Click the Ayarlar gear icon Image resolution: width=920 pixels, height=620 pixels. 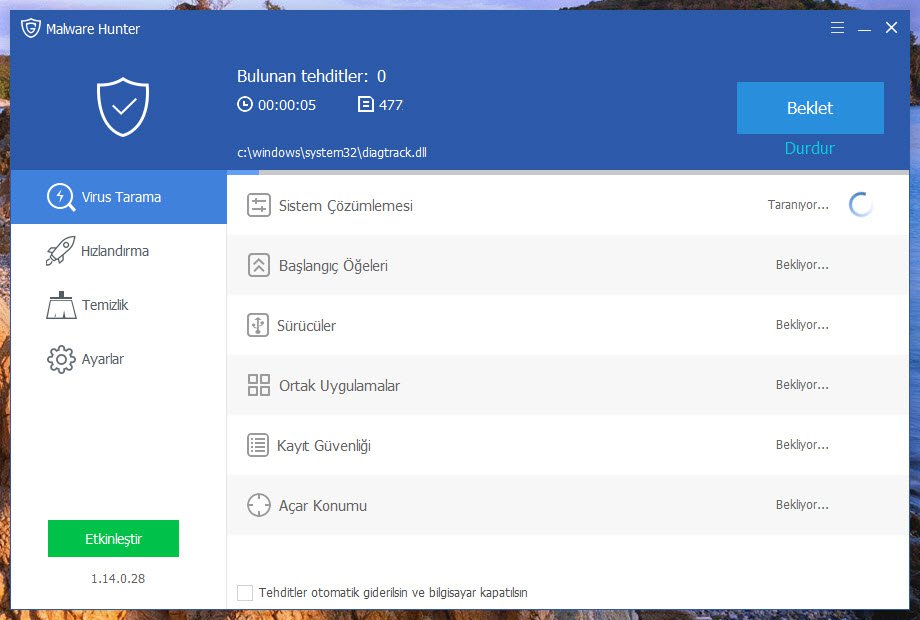tap(61, 359)
